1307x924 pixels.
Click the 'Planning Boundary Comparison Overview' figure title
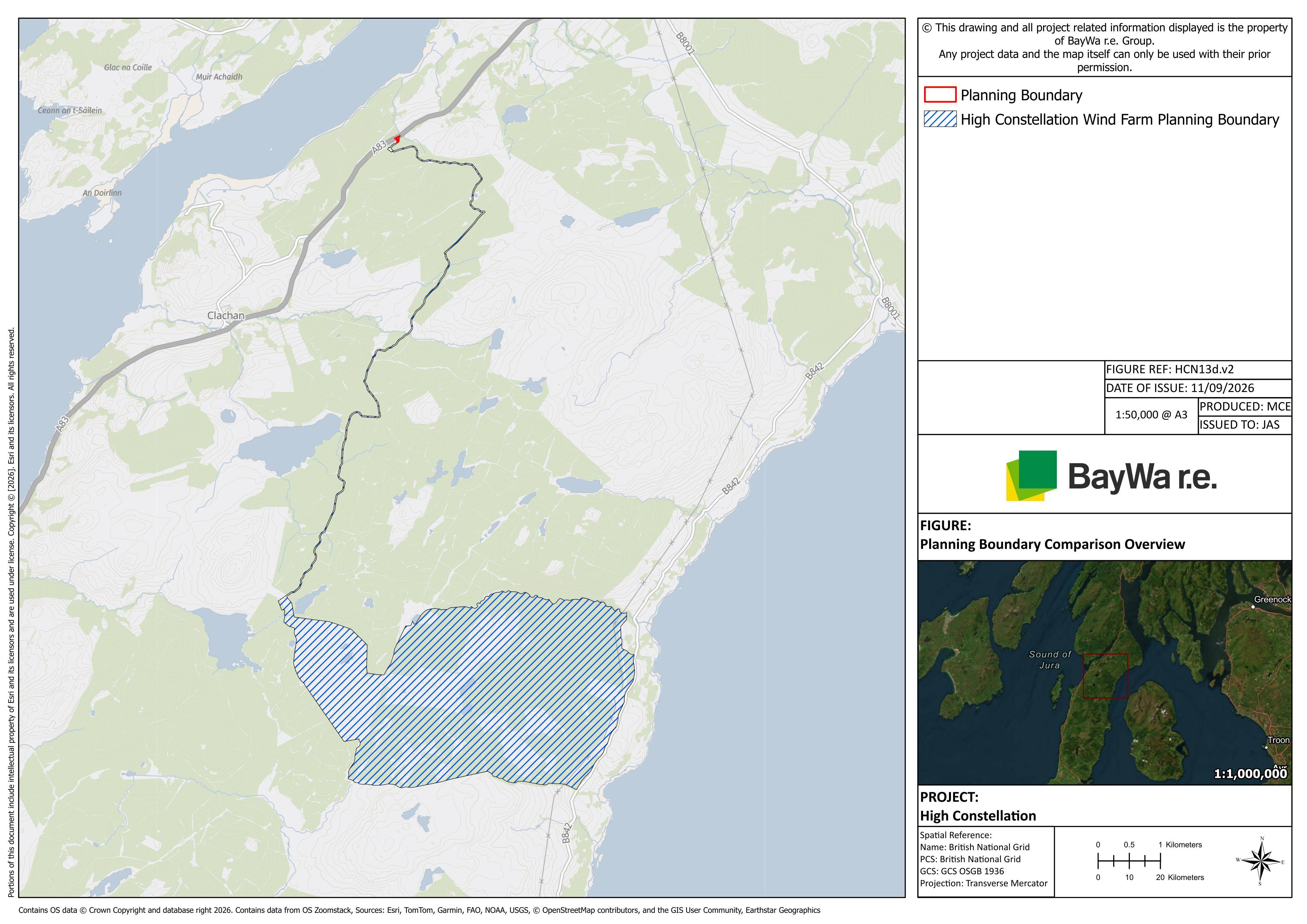point(1053,544)
